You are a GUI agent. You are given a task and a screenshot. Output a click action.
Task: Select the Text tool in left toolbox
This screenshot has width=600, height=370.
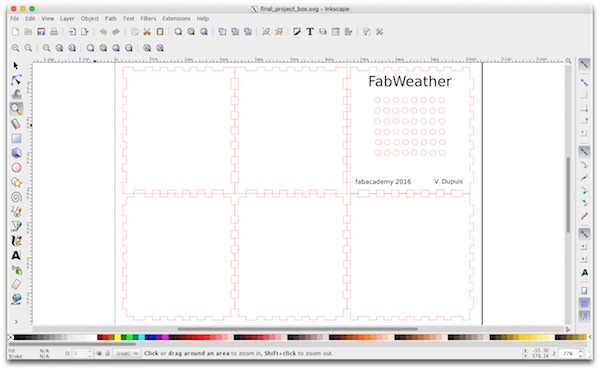16,255
